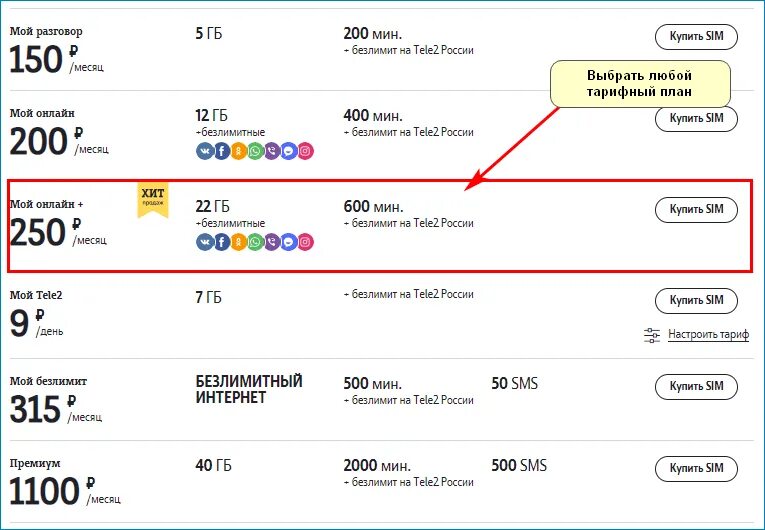Click Facebook icon in Мой онлайн plan
Viewport: 765px width, 530px height.
(x=222, y=151)
